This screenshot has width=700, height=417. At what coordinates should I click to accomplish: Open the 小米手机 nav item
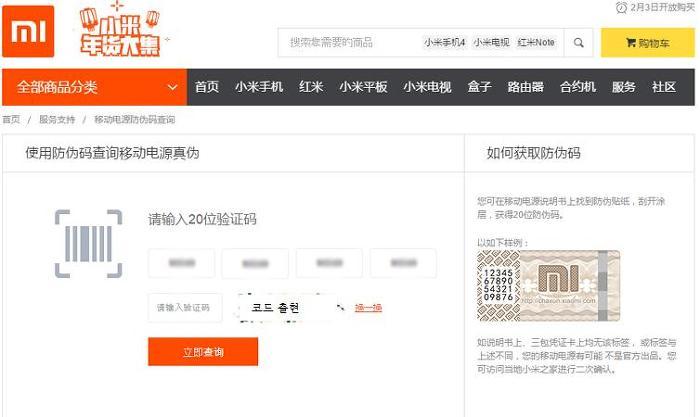pyautogui.click(x=259, y=87)
